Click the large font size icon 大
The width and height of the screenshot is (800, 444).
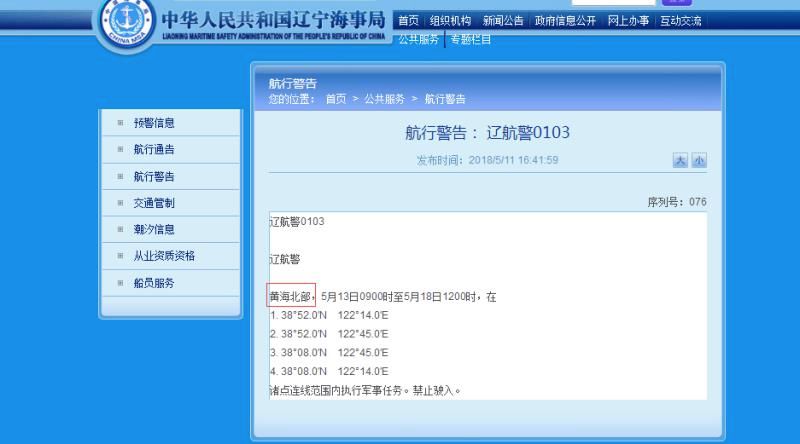[x=680, y=161]
